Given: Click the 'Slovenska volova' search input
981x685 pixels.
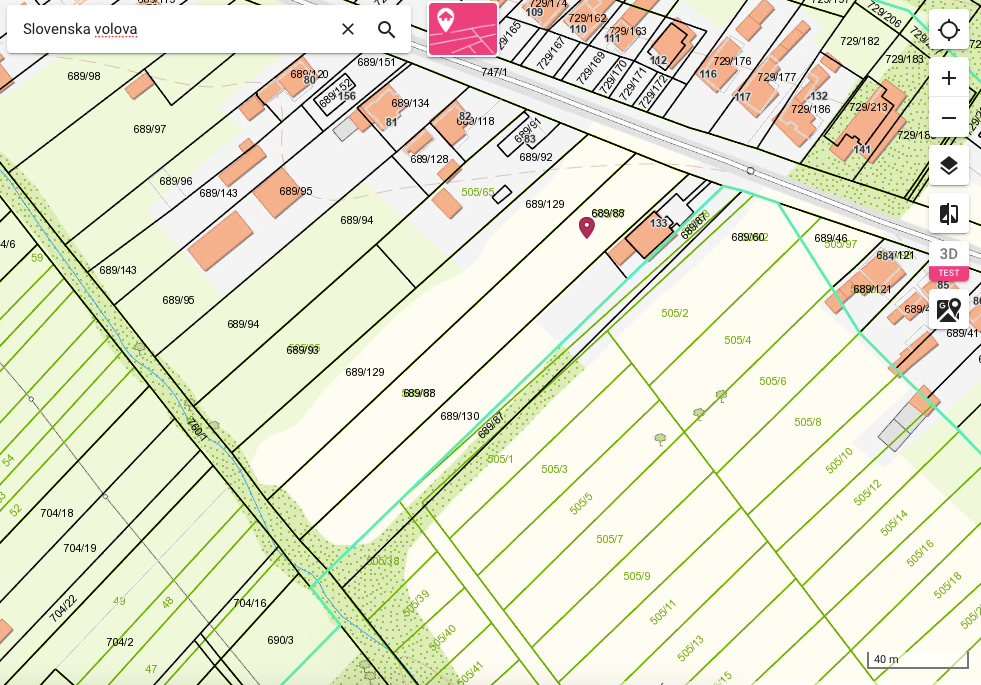Looking at the screenshot, I should pyautogui.click(x=170, y=29).
